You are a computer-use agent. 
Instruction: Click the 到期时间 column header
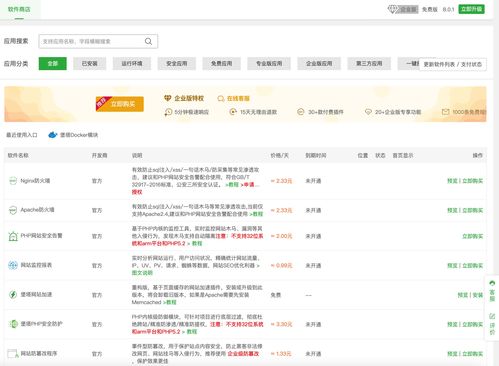[316, 155]
